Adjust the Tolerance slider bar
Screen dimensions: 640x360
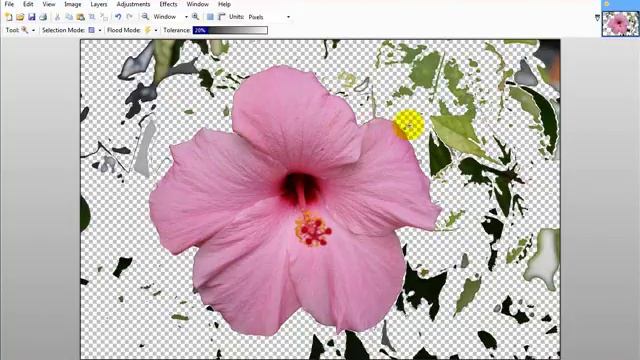[230, 30]
